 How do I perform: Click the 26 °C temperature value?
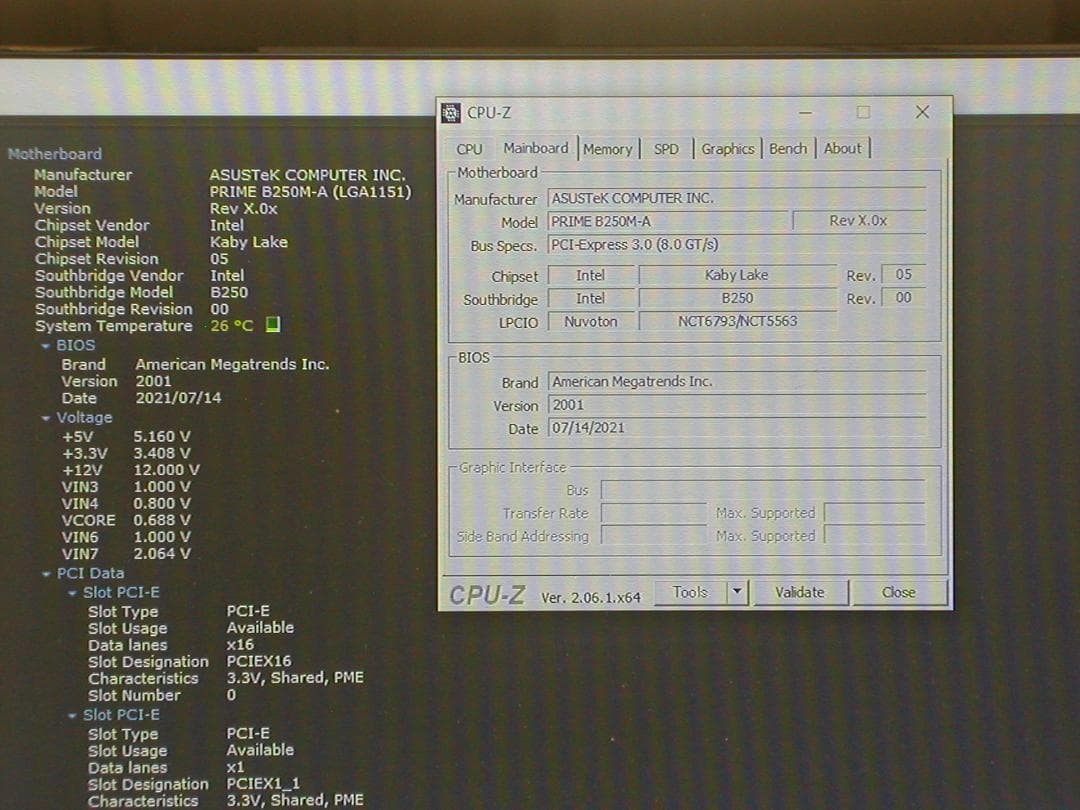[x=231, y=326]
